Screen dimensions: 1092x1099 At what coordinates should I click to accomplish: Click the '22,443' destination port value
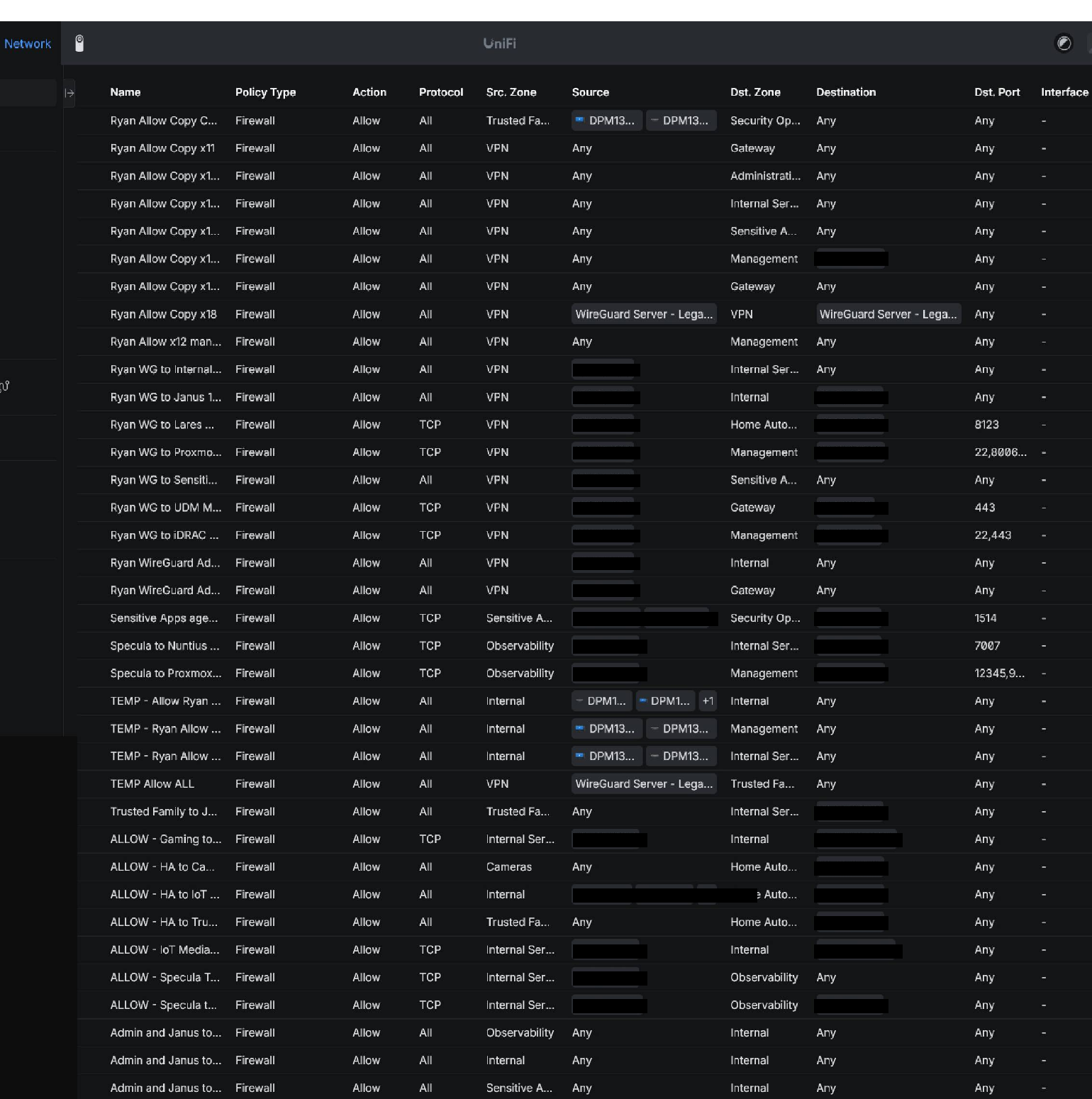993,535
